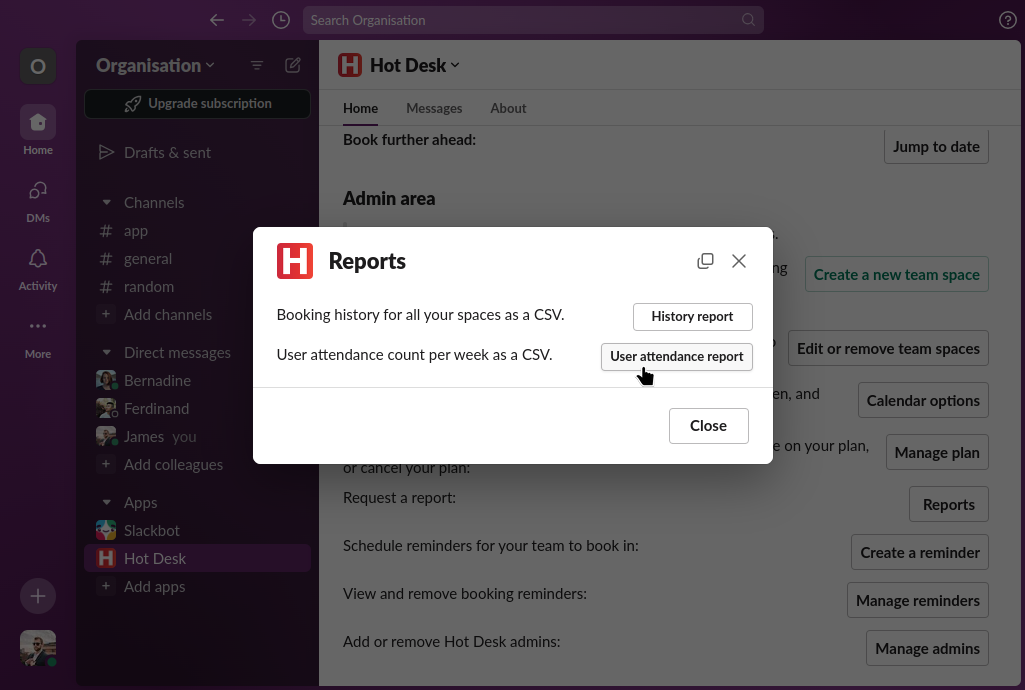
Task: Open direct message with James
Action: (x=197, y=437)
